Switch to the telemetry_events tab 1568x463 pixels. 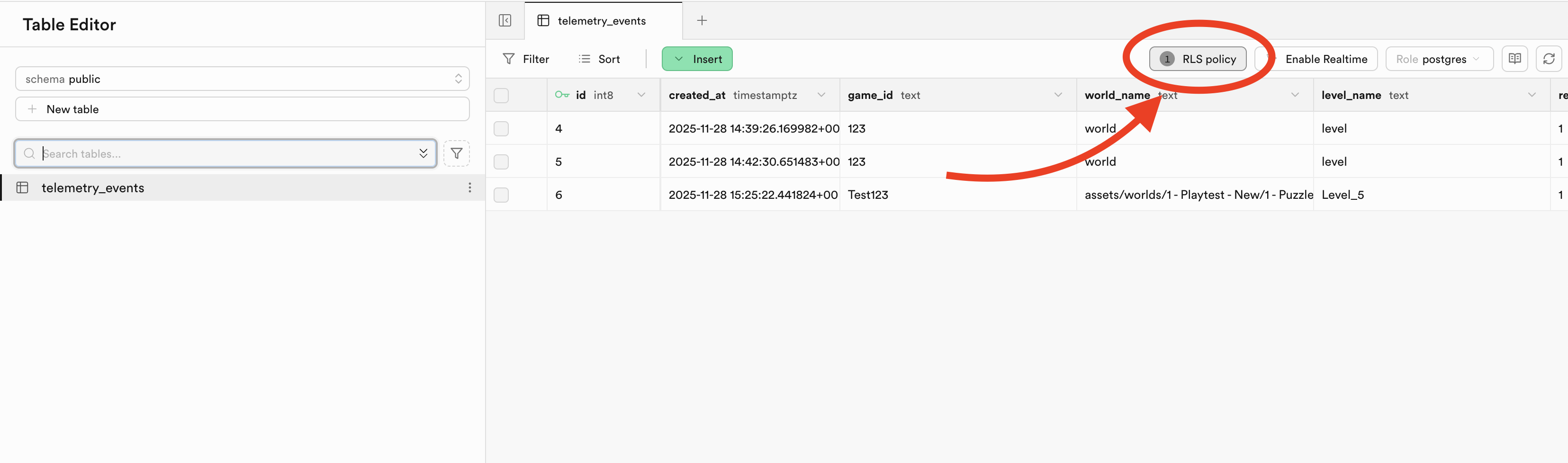click(x=603, y=21)
